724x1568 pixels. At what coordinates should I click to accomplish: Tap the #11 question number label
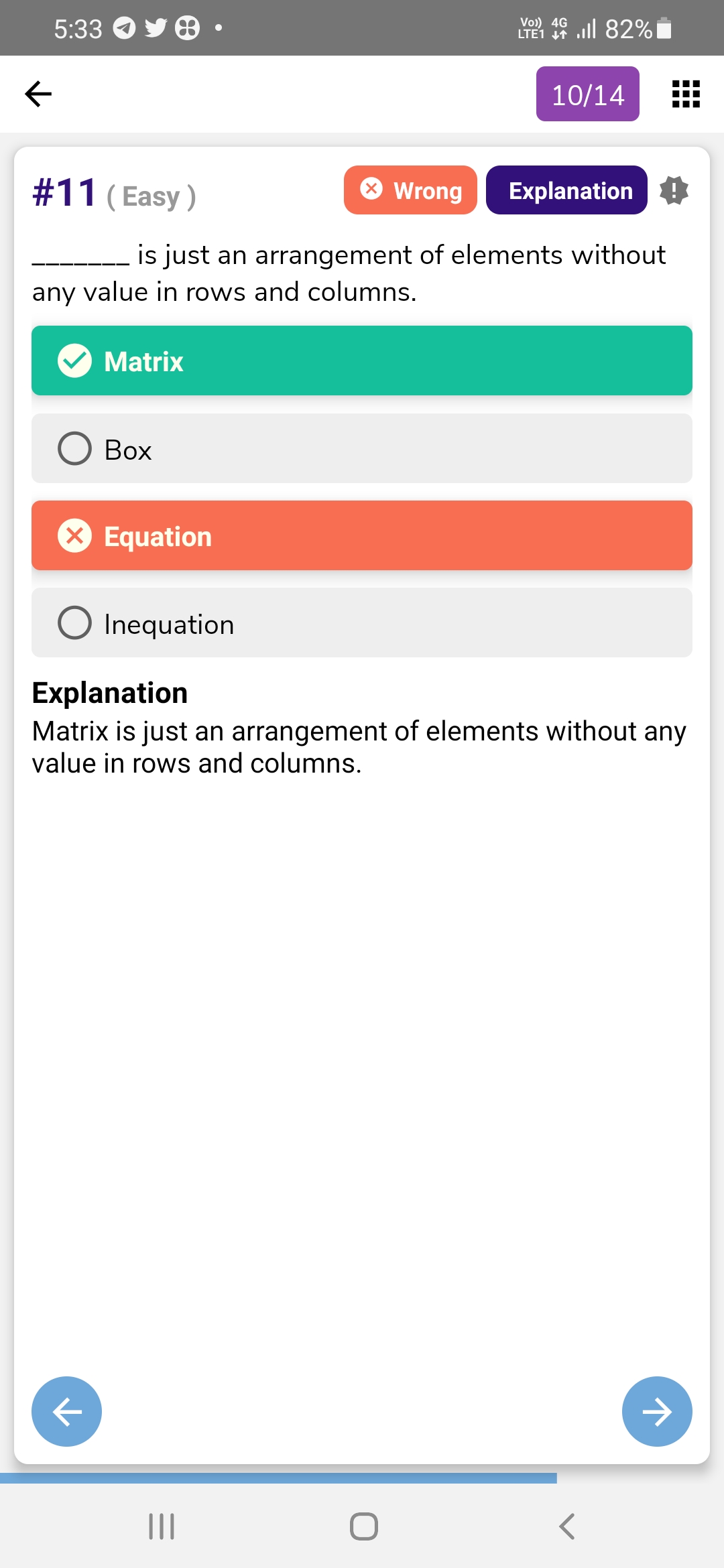tap(65, 194)
